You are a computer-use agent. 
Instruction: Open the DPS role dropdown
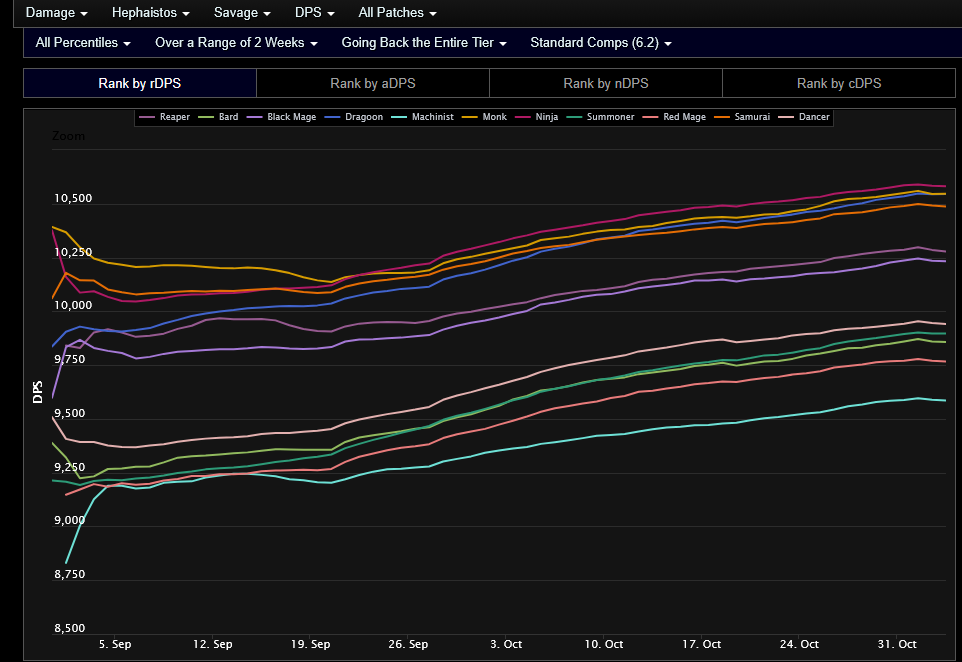314,13
